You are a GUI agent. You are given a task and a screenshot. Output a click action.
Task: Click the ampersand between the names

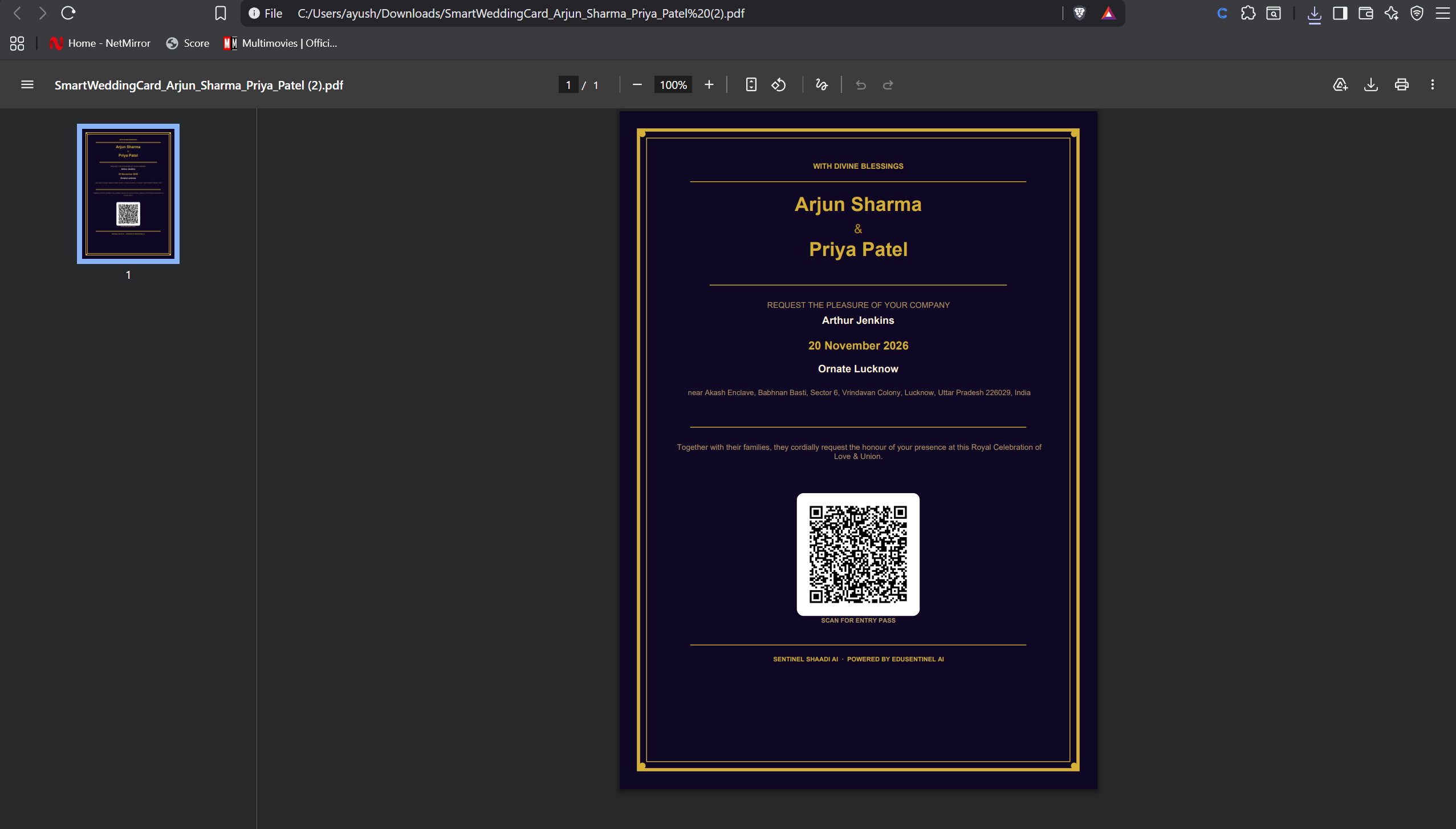858,229
